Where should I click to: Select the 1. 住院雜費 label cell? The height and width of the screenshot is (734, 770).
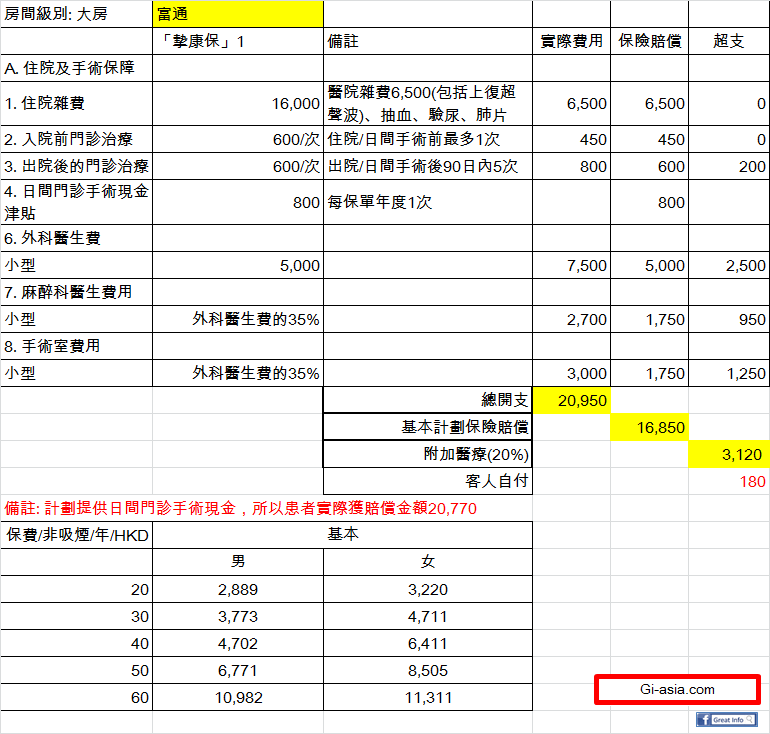click(x=77, y=104)
